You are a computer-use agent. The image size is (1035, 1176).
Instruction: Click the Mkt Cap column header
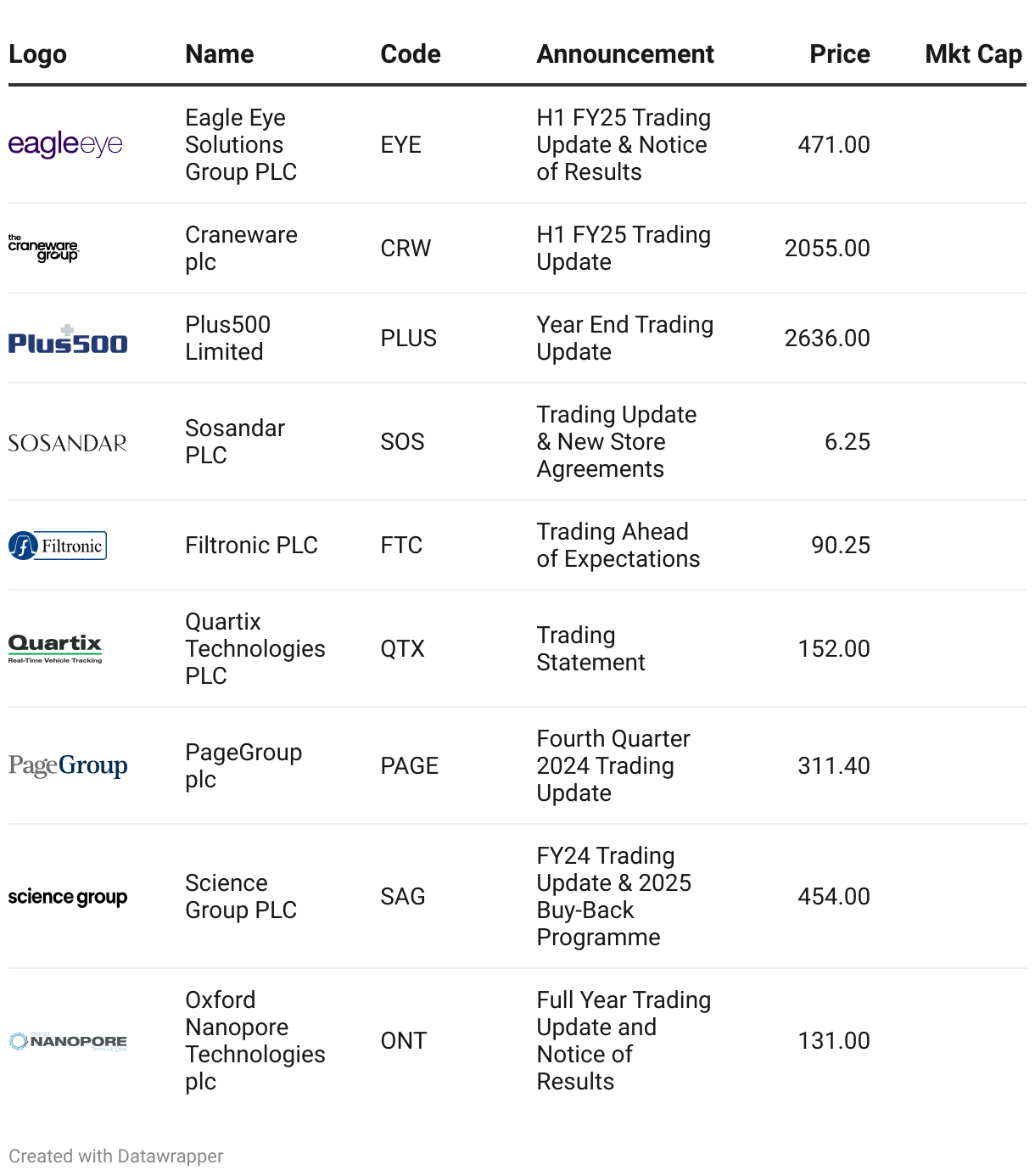coord(973,54)
